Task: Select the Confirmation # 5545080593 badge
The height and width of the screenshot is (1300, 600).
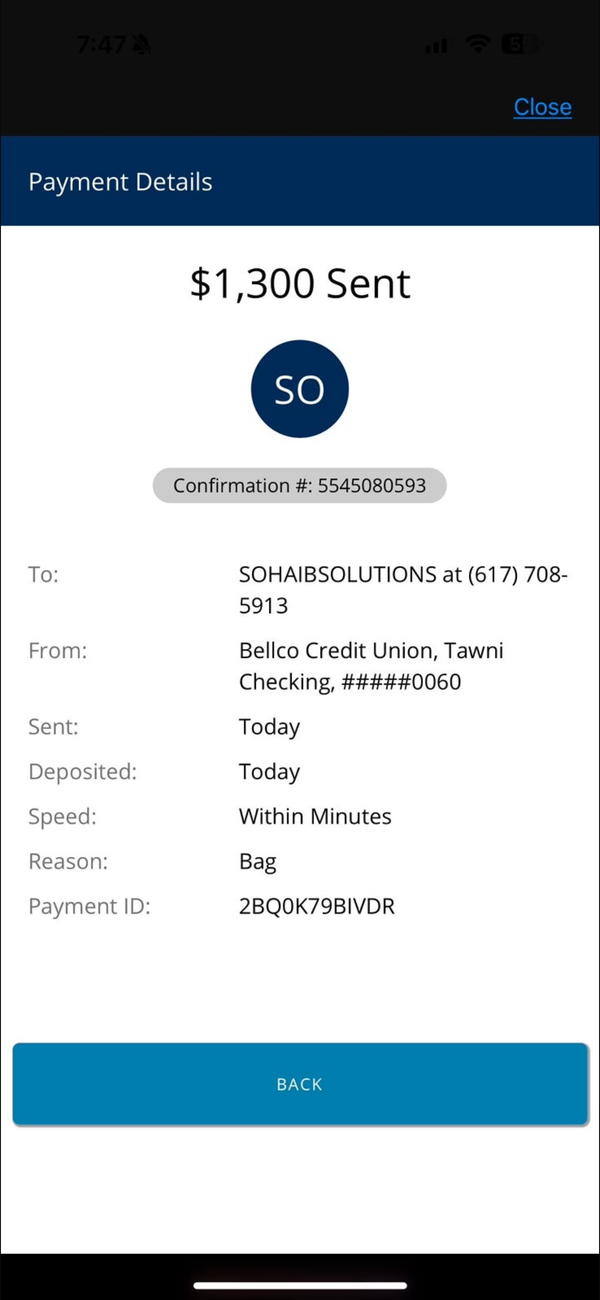Action: 300,486
